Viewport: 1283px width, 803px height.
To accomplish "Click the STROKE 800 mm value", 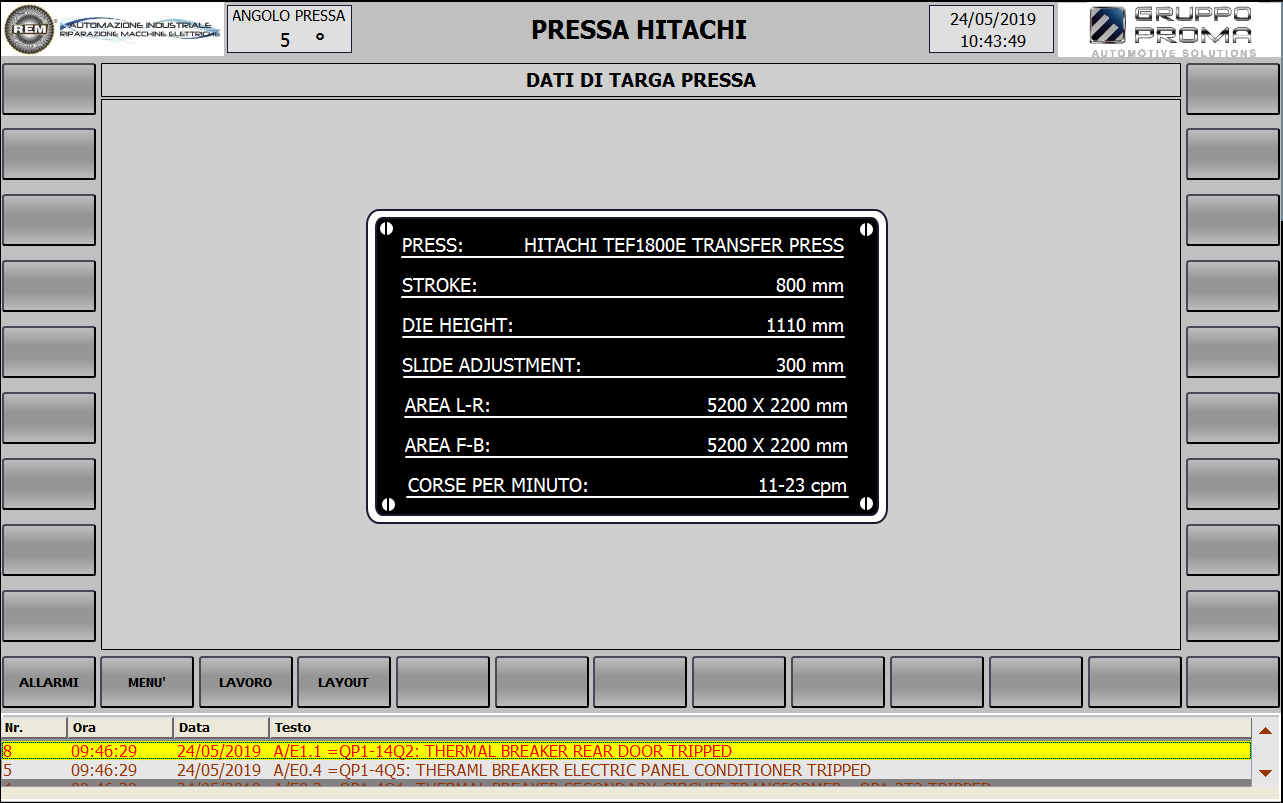I will click(810, 285).
